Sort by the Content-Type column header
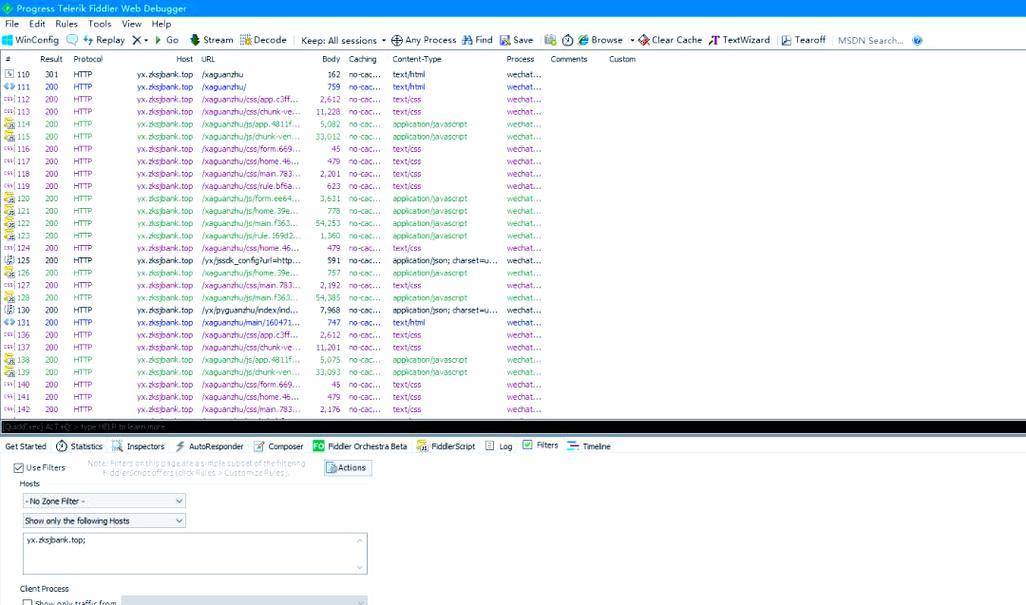The height and width of the screenshot is (605, 1026). [417, 59]
